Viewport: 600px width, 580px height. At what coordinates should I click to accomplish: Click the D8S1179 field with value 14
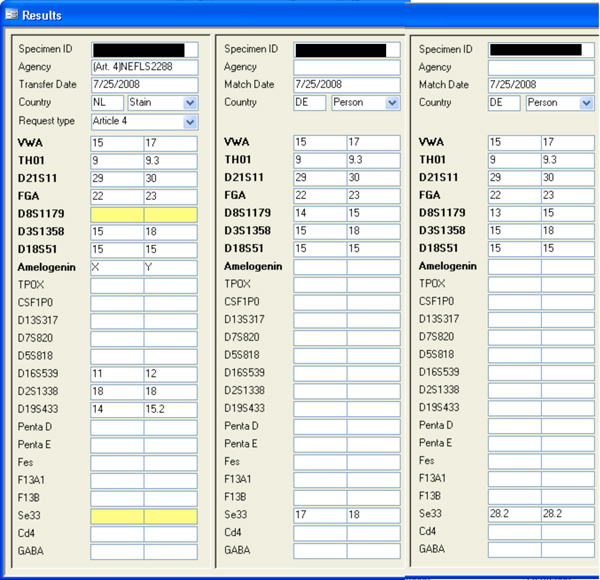[319, 214]
